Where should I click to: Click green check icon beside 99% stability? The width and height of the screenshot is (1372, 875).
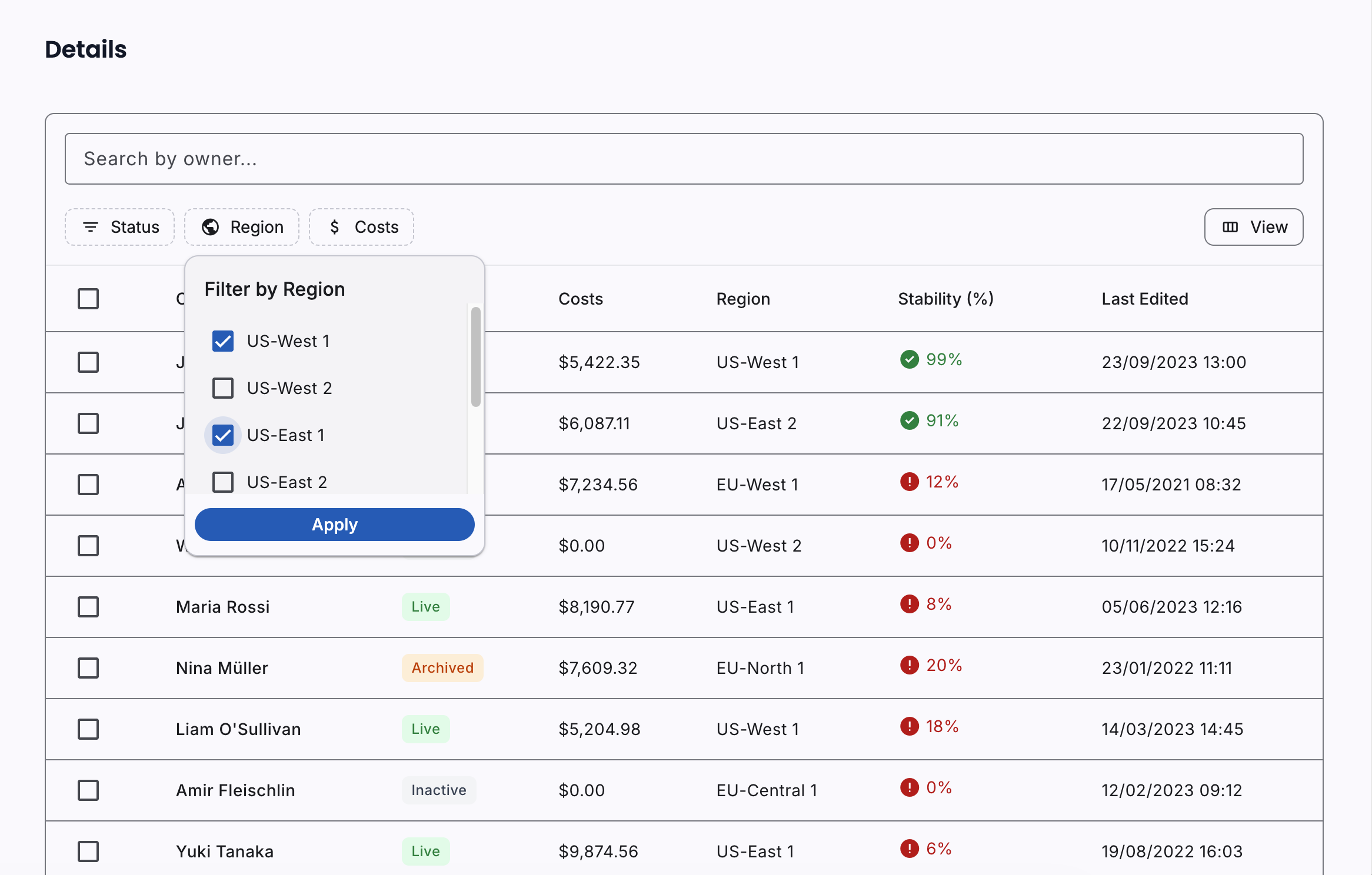click(909, 359)
